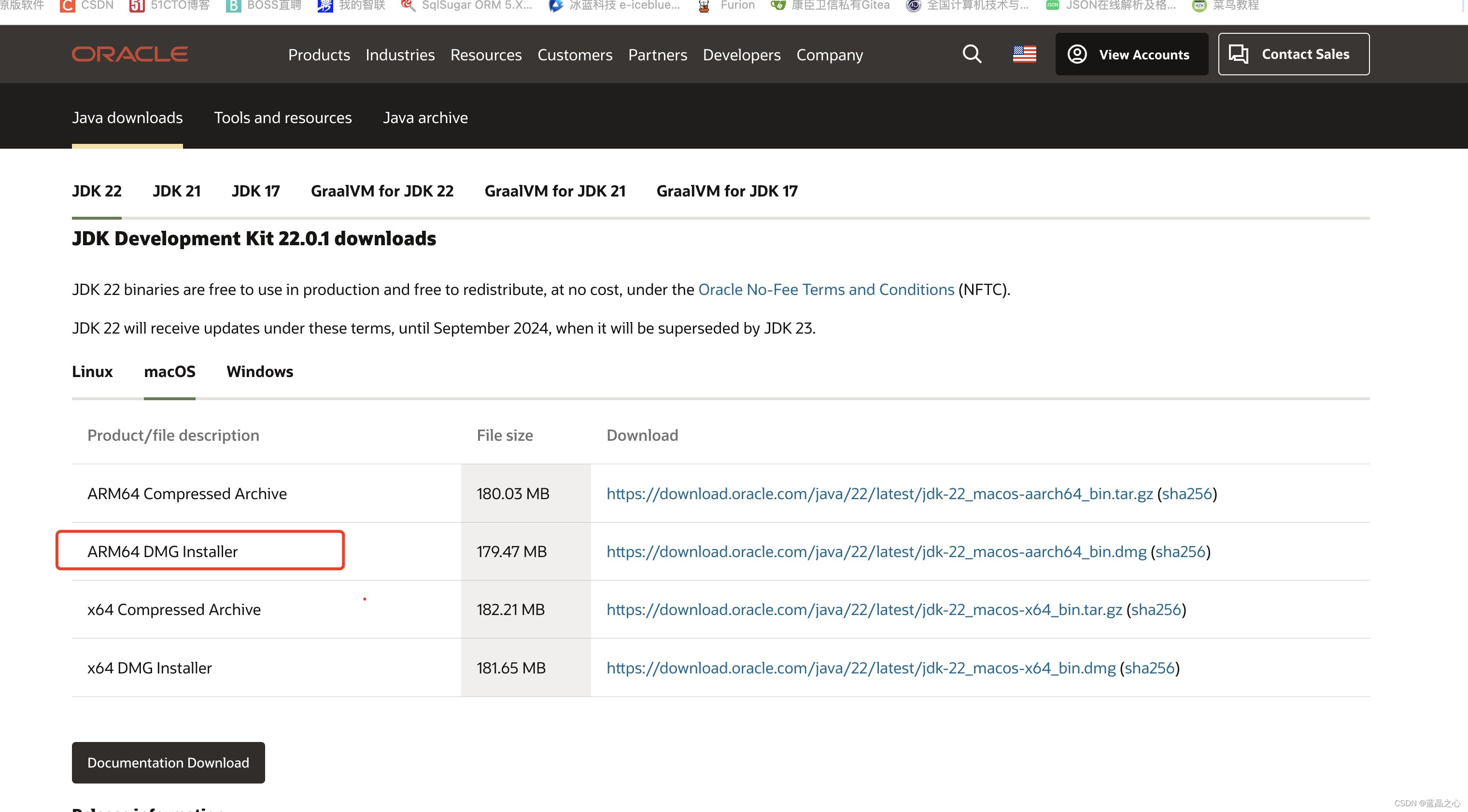Click the x64 Compressed Archive label
Viewport: 1468px width, 812px height.
pyautogui.click(x=174, y=610)
